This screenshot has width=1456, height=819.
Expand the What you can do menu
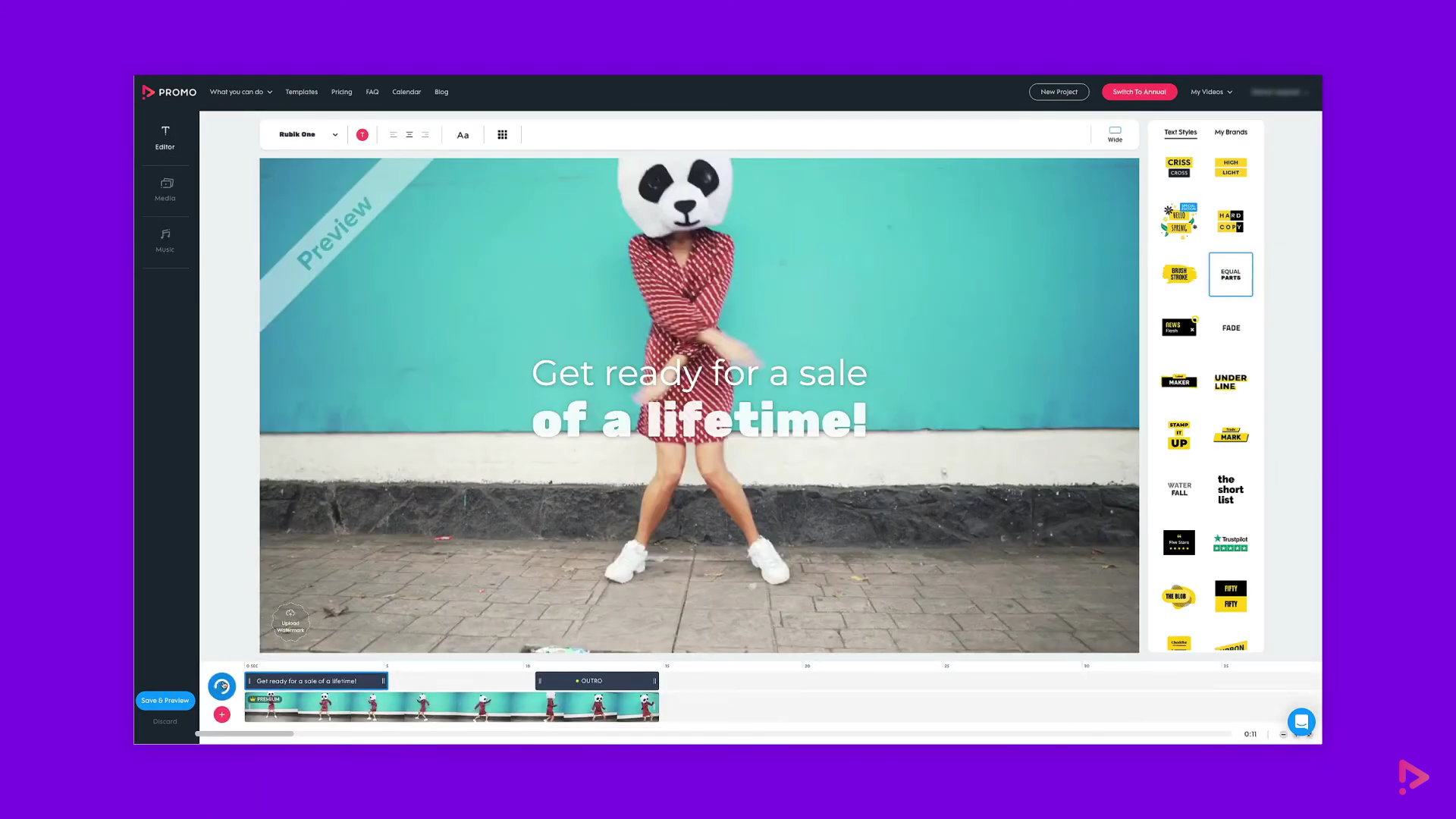240,92
